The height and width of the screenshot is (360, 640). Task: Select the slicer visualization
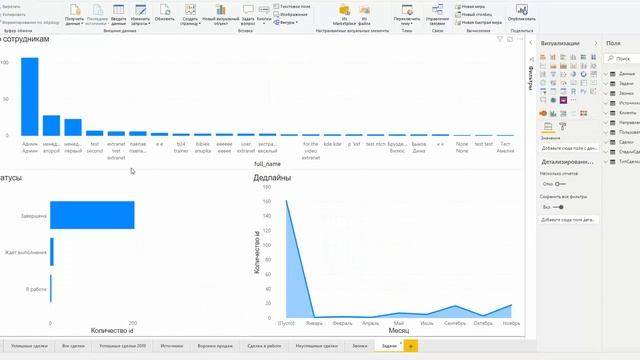click(x=543, y=91)
